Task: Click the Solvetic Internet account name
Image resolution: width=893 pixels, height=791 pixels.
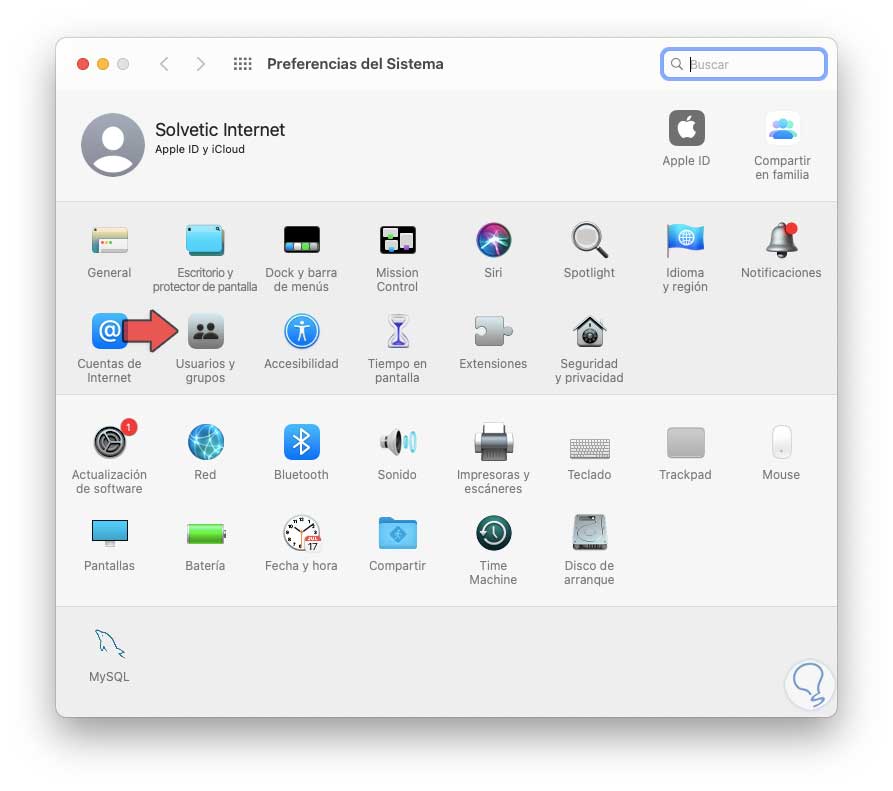Action: (x=220, y=130)
